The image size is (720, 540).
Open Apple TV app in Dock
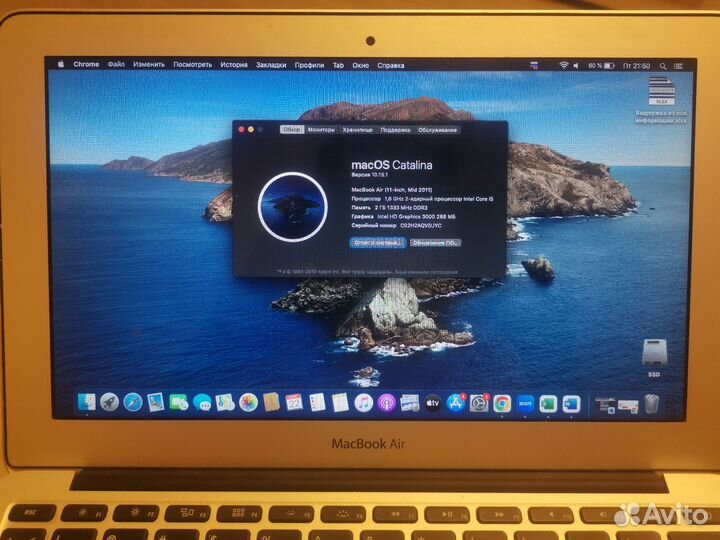(433, 403)
